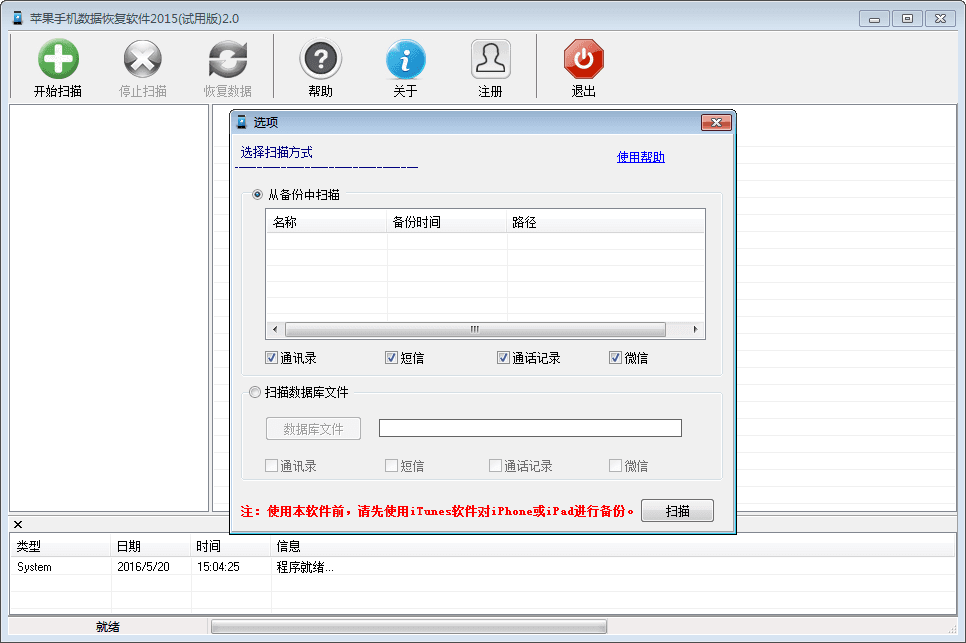Open the About (关于) info icon
Image resolution: width=966 pixels, height=643 pixels.
(x=405, y=61)
